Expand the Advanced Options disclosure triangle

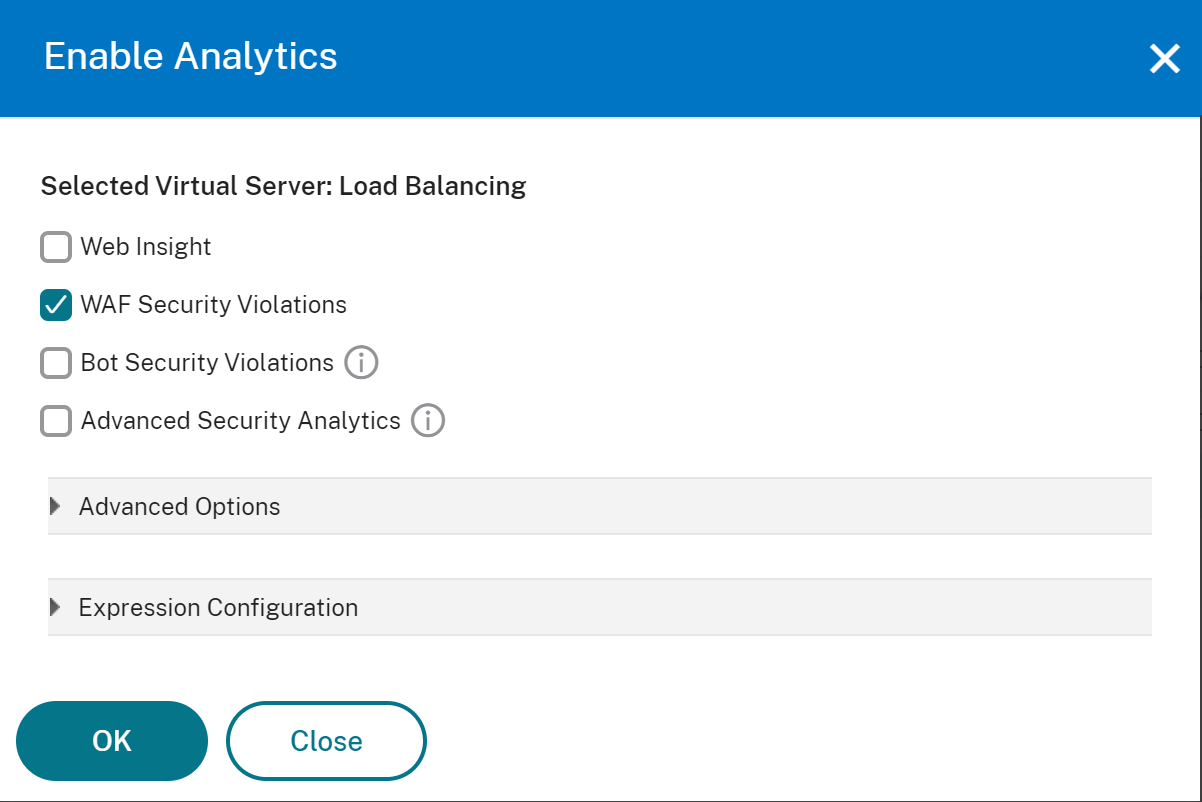pyautogui.click(x=55, y=506)
